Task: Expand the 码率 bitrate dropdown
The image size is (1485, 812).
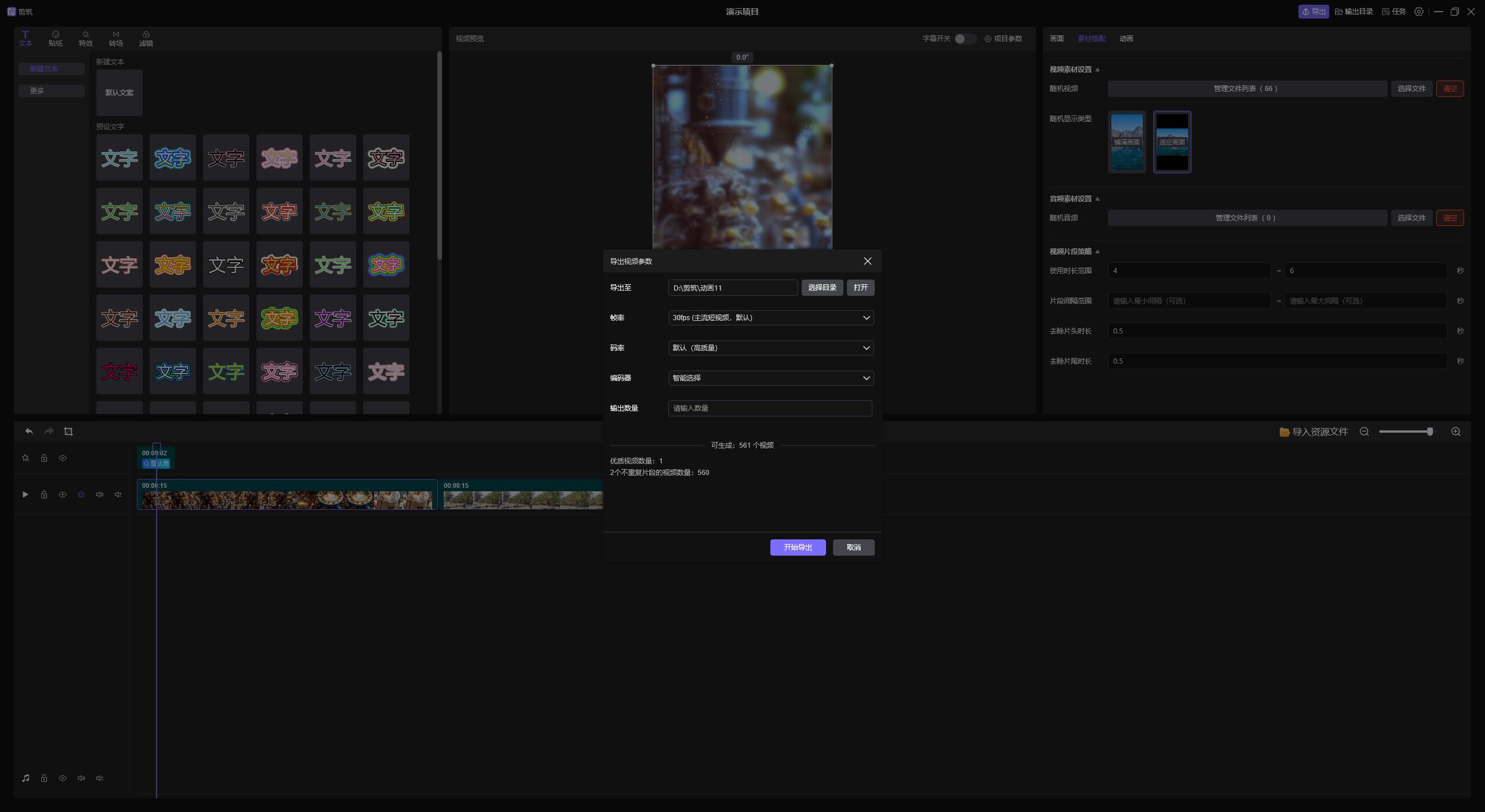Action: tap(770, 348)
